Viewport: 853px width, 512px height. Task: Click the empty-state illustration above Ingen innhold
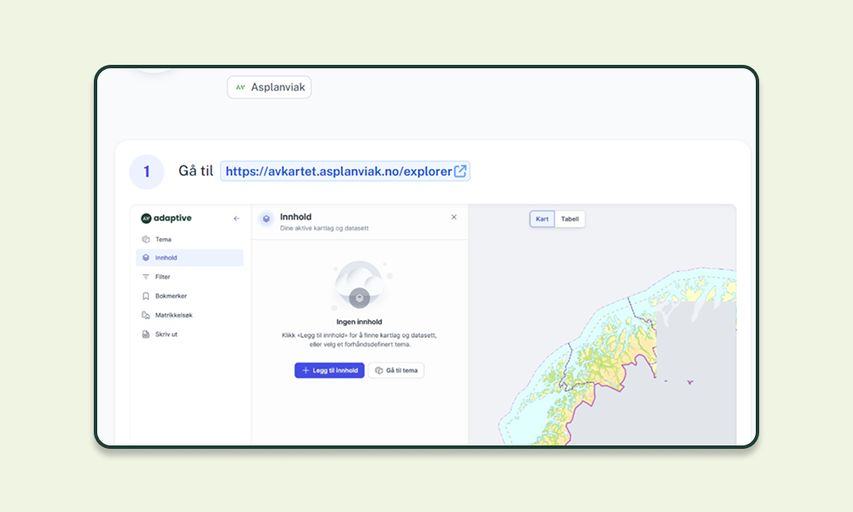coord(358,287)
